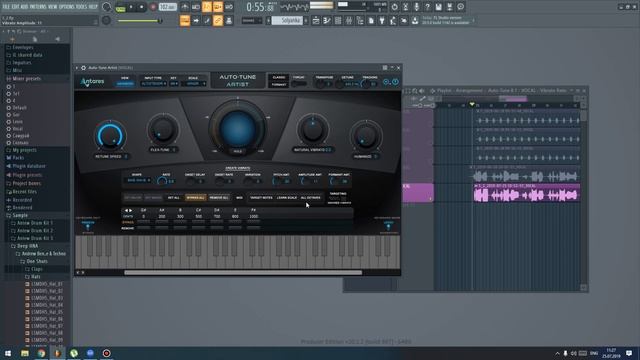Toggle the Formant button
This screenshot has height=360, width=640.
[x=279, y=84]
